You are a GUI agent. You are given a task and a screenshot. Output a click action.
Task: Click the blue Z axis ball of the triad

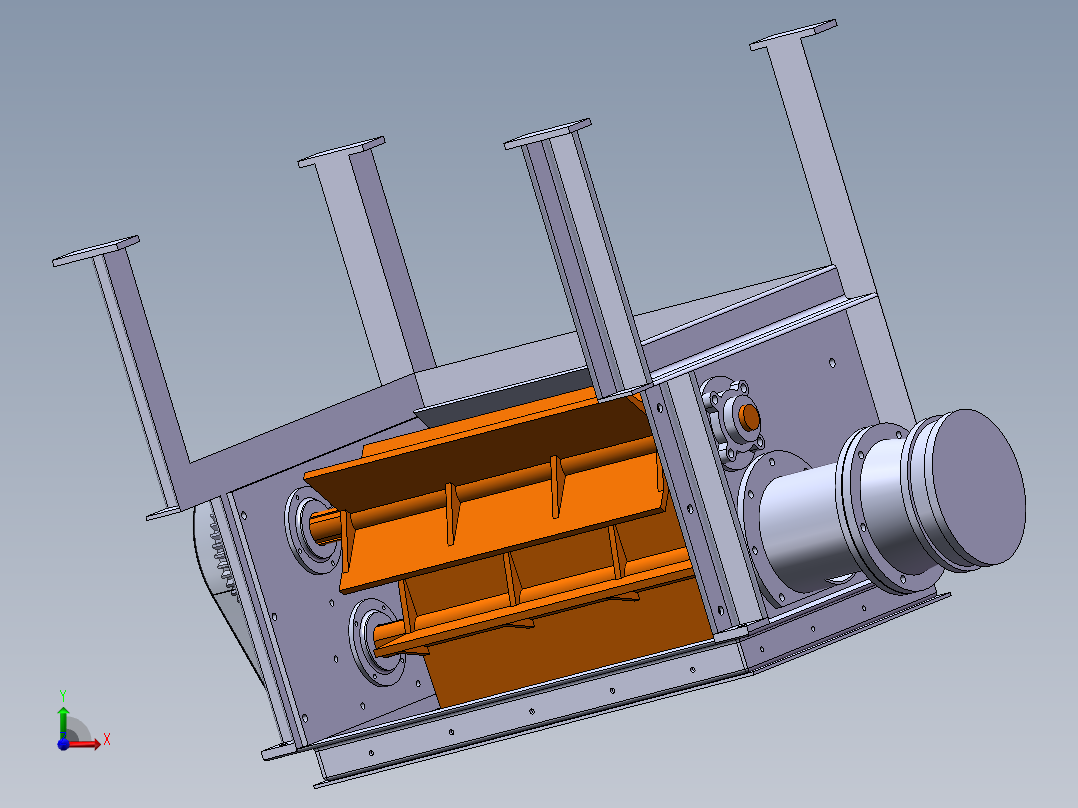(x=63, y=744)
